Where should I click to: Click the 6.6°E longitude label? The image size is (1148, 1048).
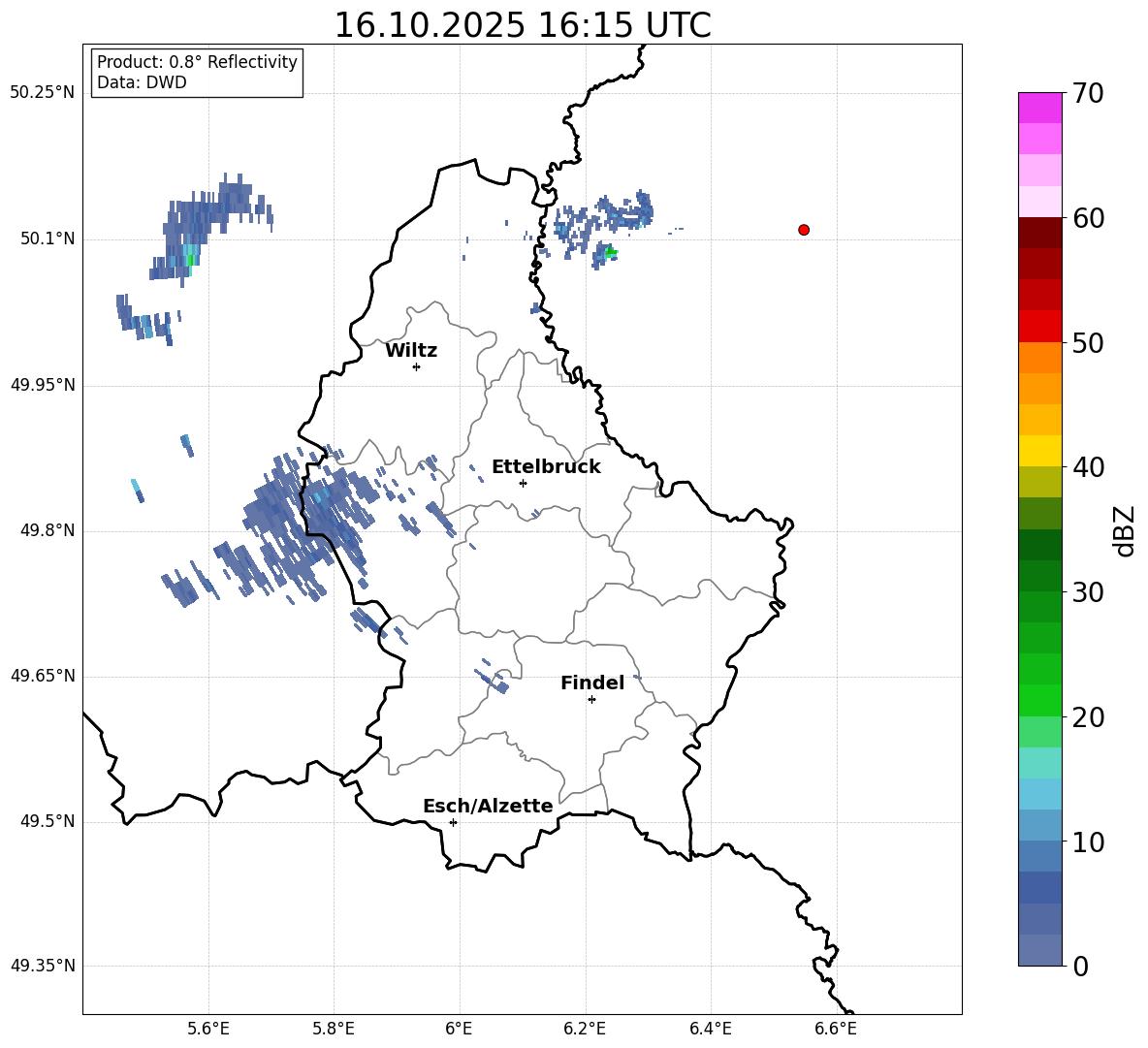click(x=836, y=1029)
